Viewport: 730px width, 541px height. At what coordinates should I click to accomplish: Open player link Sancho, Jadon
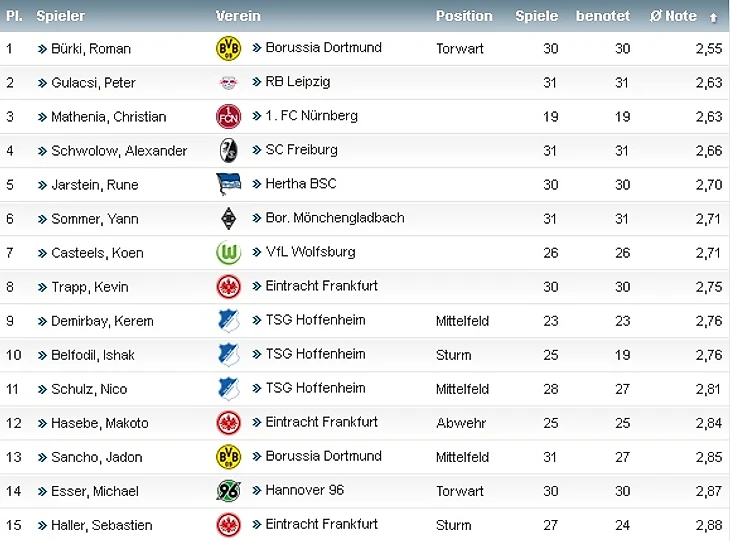coord(96,457)
